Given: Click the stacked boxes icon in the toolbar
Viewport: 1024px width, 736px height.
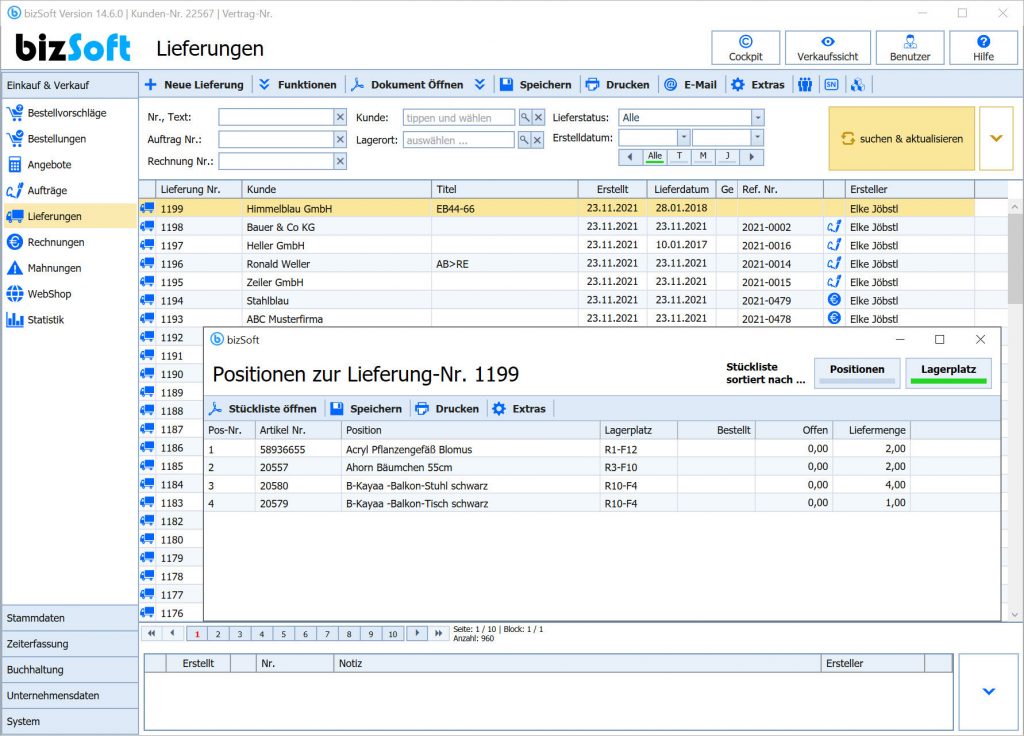Looking at the screenshot, I should point(857,85).
